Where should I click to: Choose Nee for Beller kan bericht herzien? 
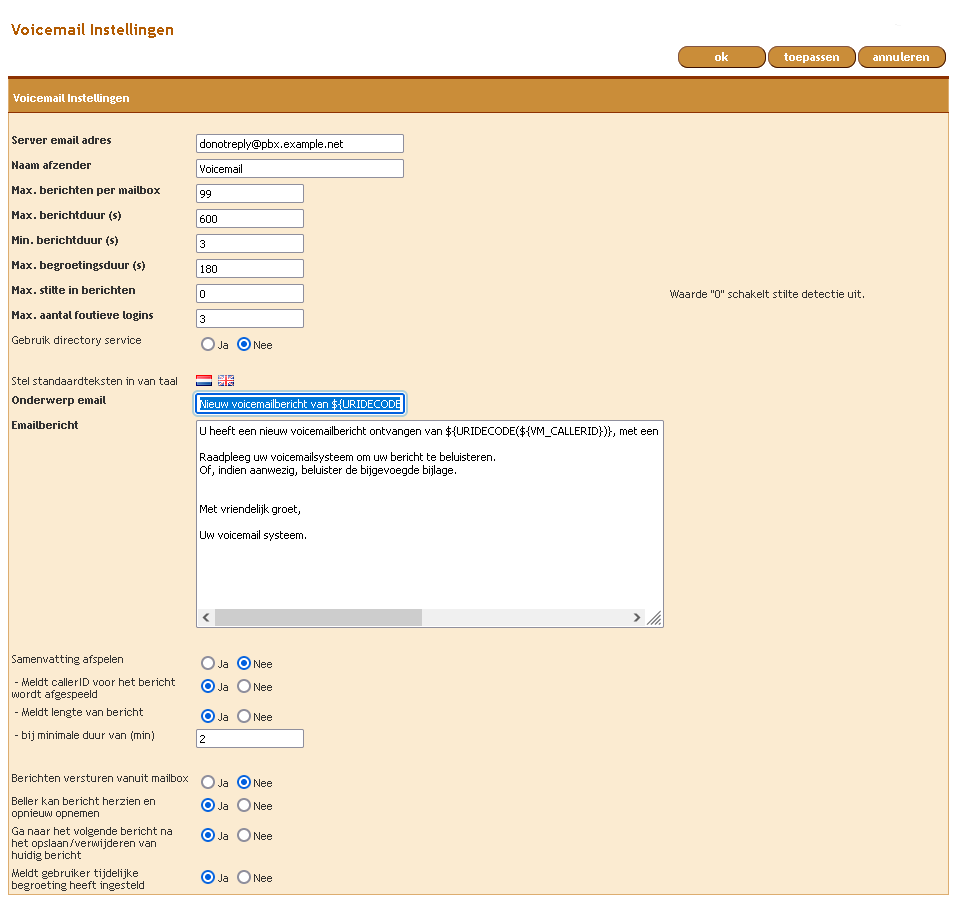(244, 805)
